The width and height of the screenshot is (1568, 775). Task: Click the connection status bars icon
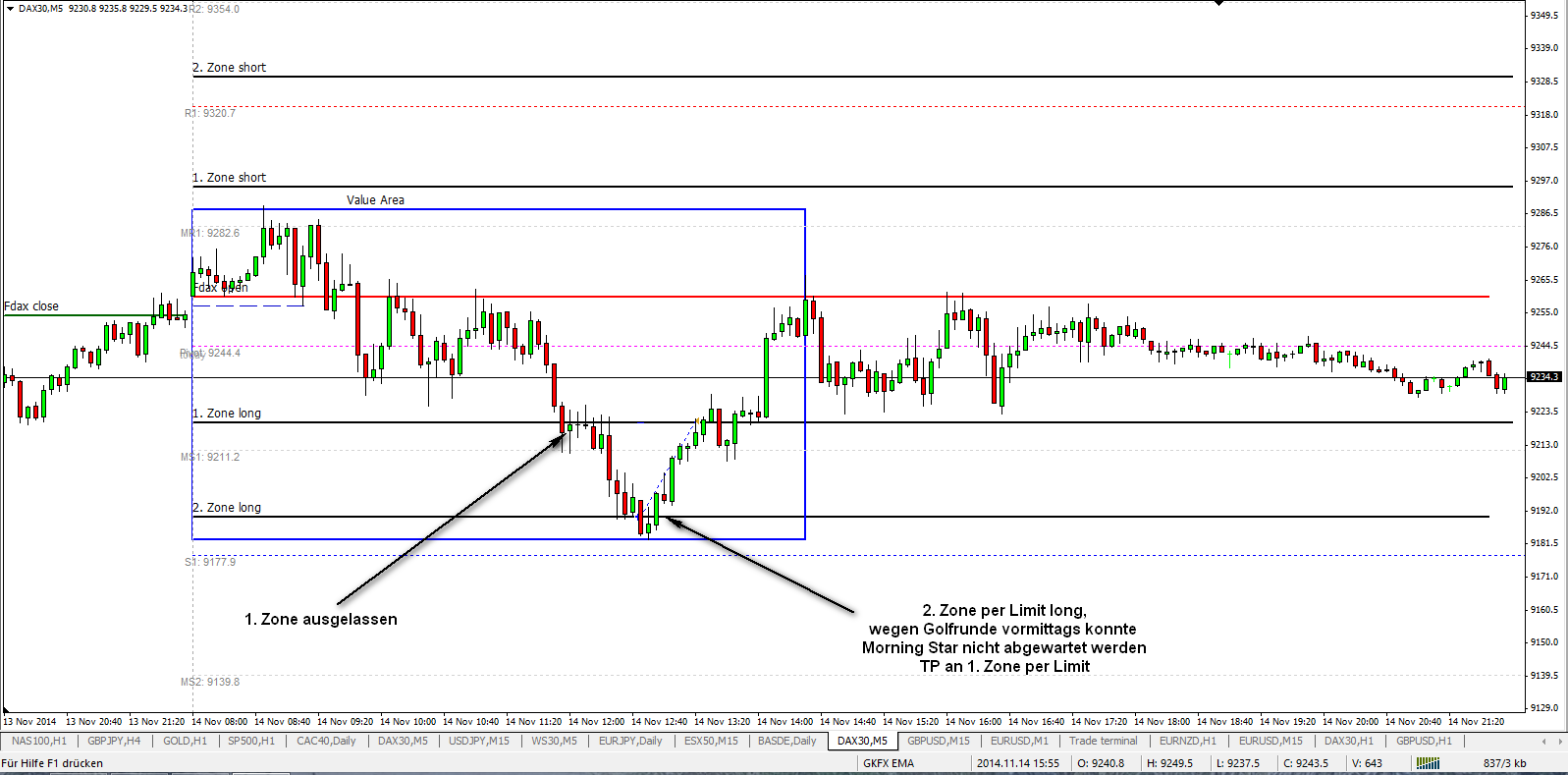[x=1427, y=763]
